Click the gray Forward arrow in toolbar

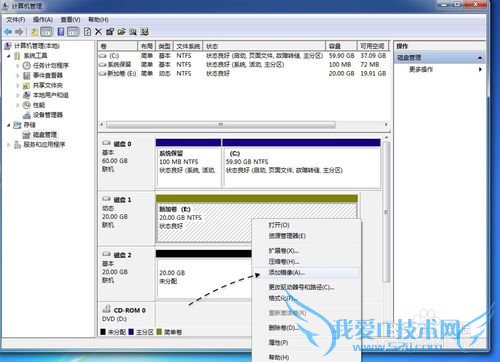coord(19,32)
